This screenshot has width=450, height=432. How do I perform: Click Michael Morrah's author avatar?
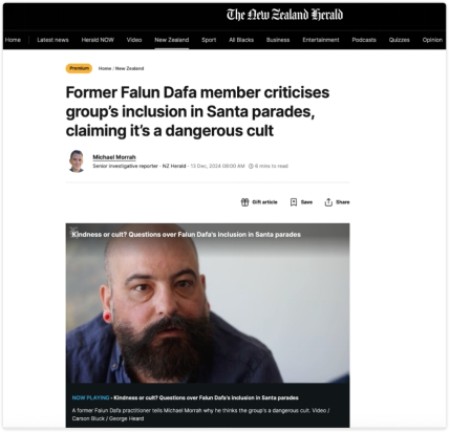point(77,161)
